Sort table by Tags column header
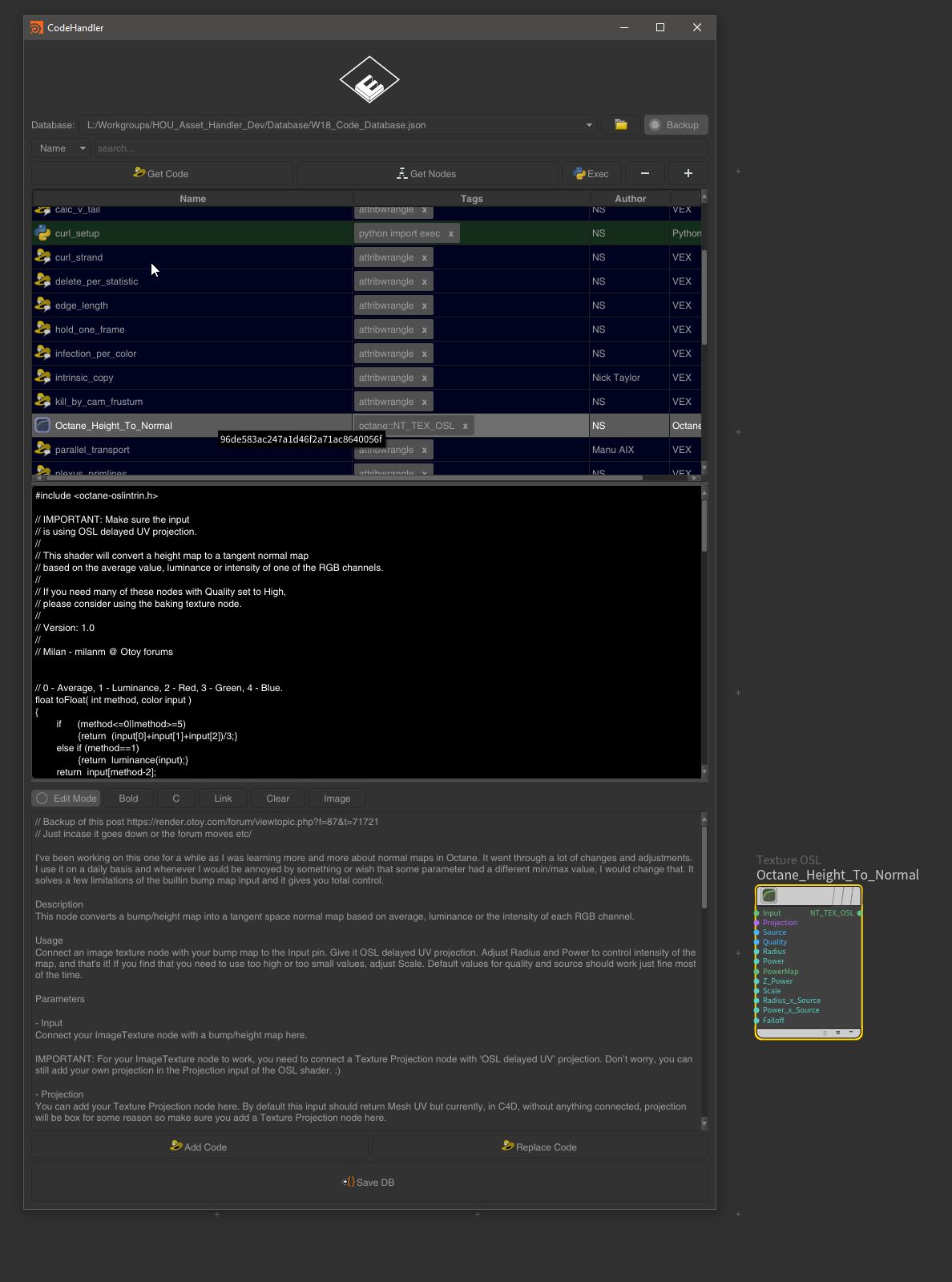Screen dimensions: 952x1282 pos(471,199)
